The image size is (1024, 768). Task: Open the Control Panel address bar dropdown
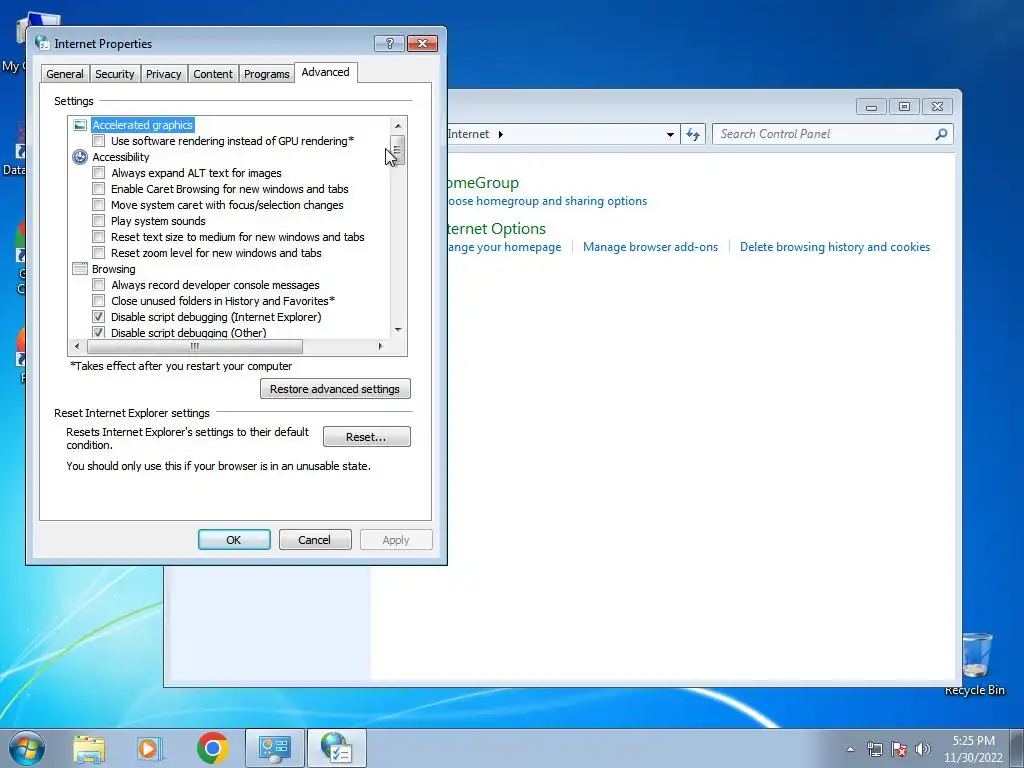click(670, 135)
